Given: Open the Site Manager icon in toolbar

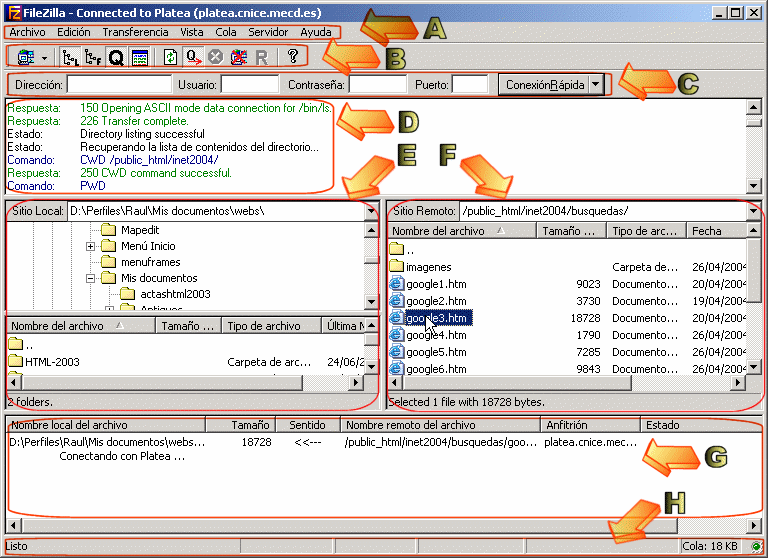Looking at the screenshot, I should click(24, 58).
